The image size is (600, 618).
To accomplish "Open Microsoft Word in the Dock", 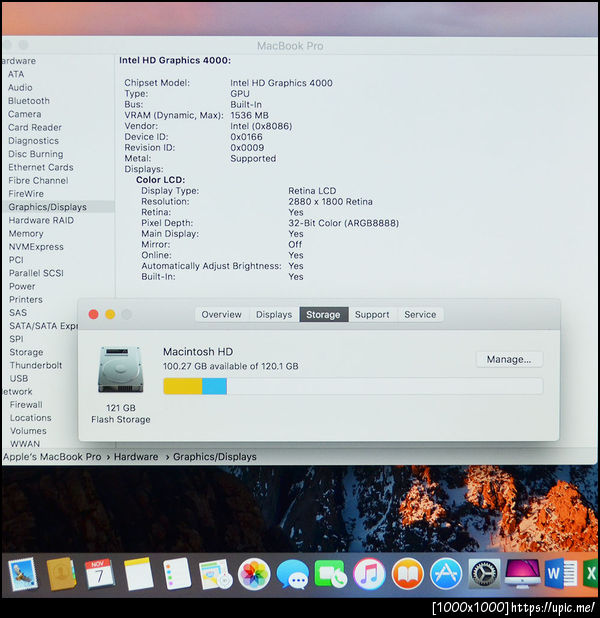I will [561, 574].
